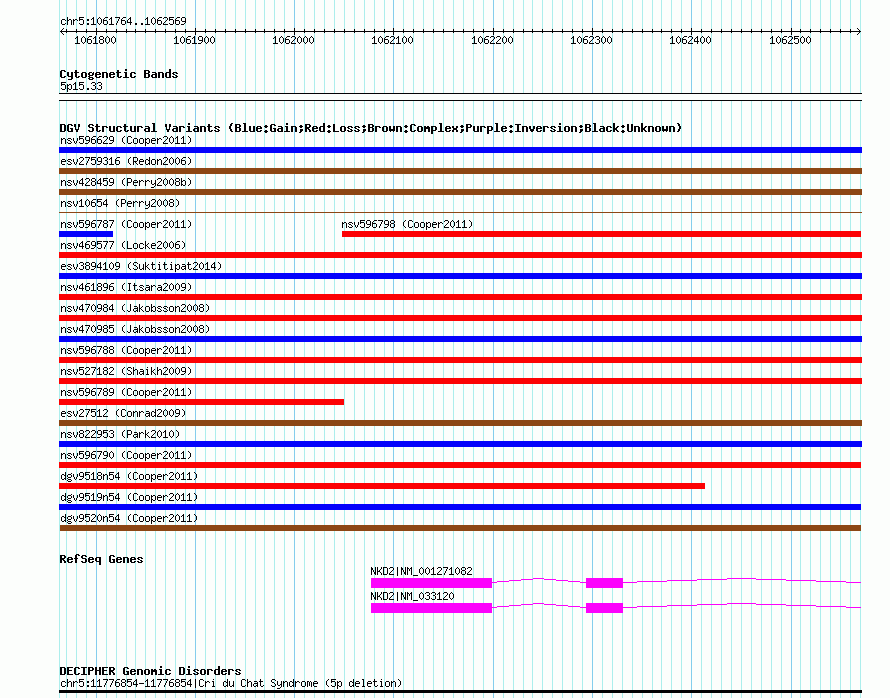Click ruler position 1062300
The height and width of the screenshot is (698, 890).
[591, 40]
